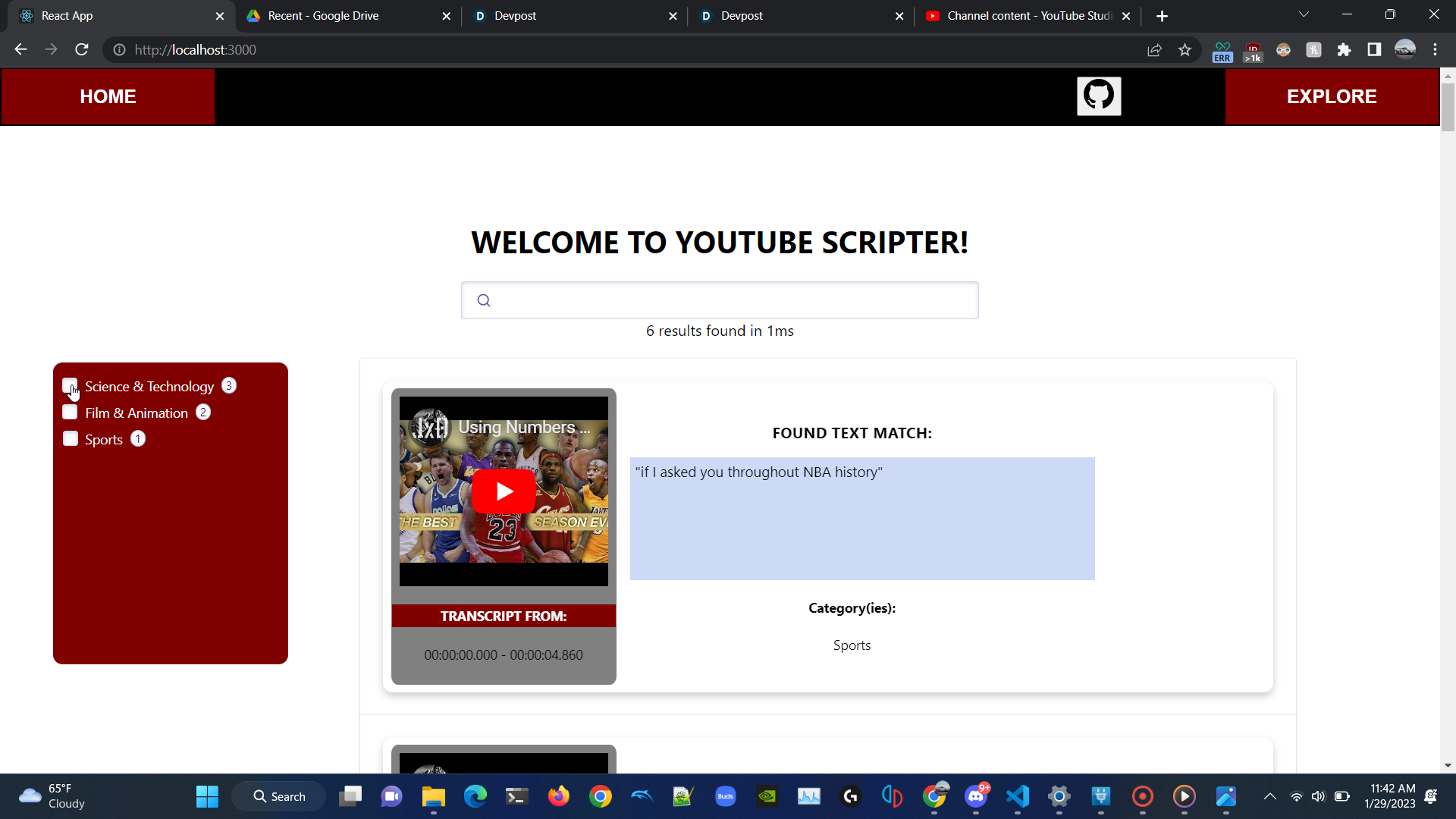This screenshot has width=1456, height=819.
Task: Click the HOME navigation button
Action: point(108,96)
